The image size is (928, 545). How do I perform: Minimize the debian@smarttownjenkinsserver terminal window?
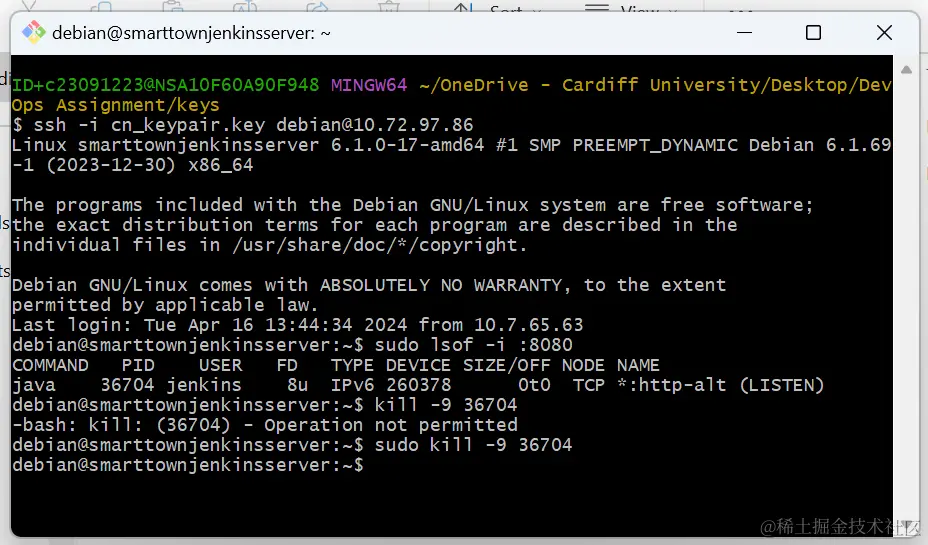744,33
